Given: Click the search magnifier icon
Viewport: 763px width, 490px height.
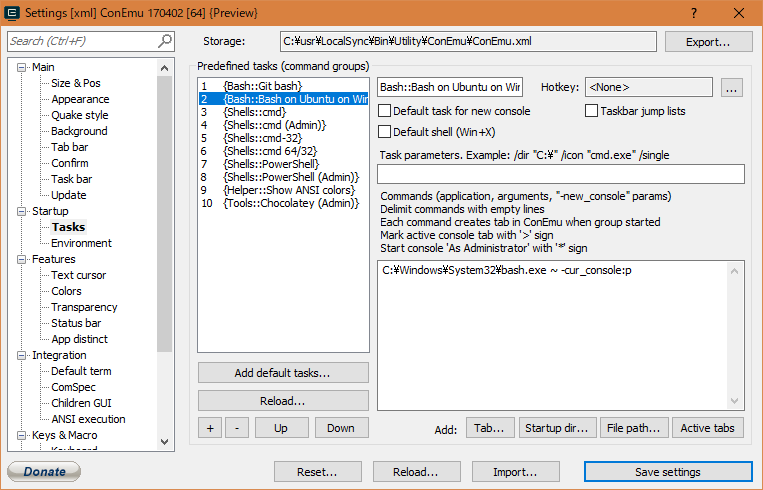Looking at the screenshot, I should coord(165,41).
